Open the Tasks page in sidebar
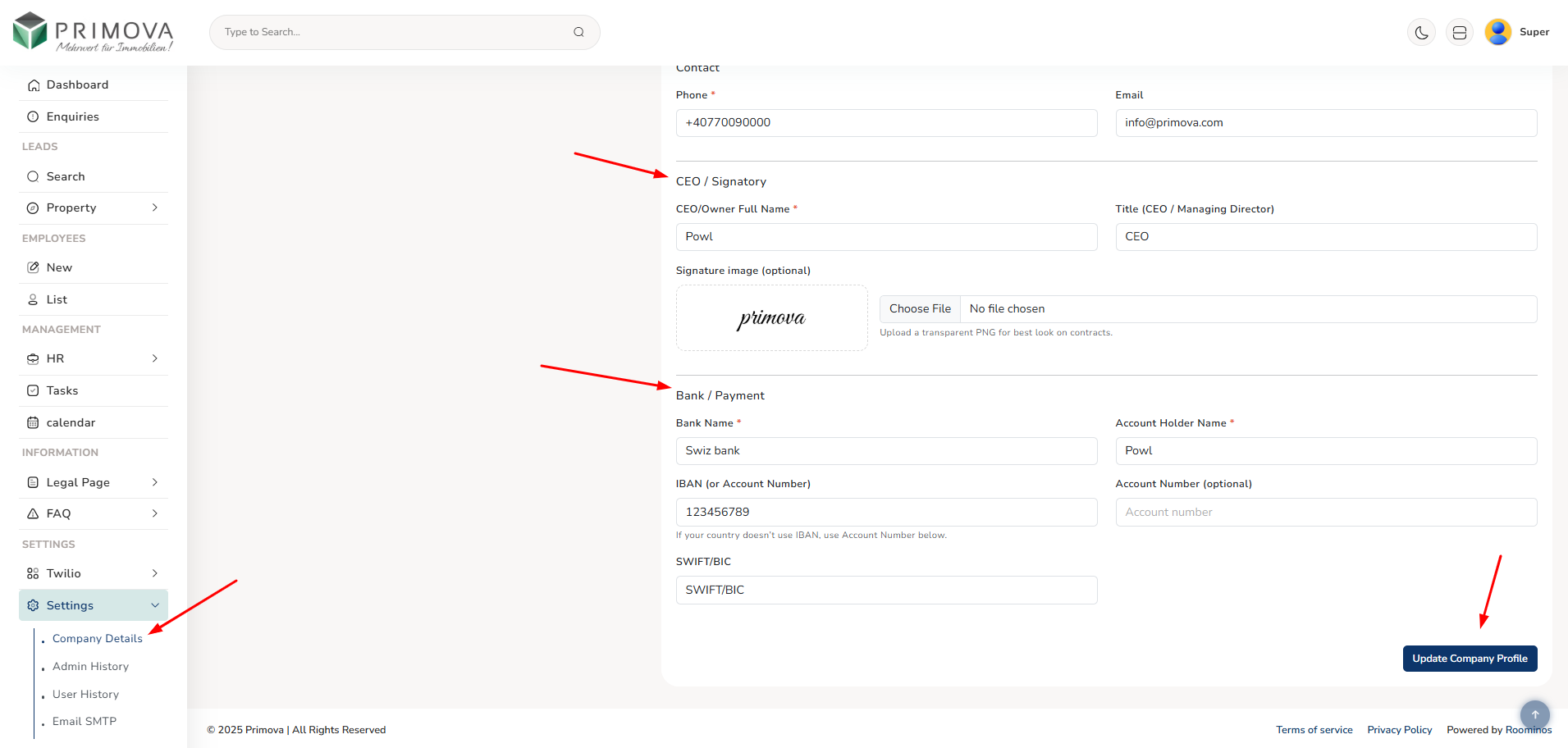The image size is (1568, 748). tap(62, 390)
